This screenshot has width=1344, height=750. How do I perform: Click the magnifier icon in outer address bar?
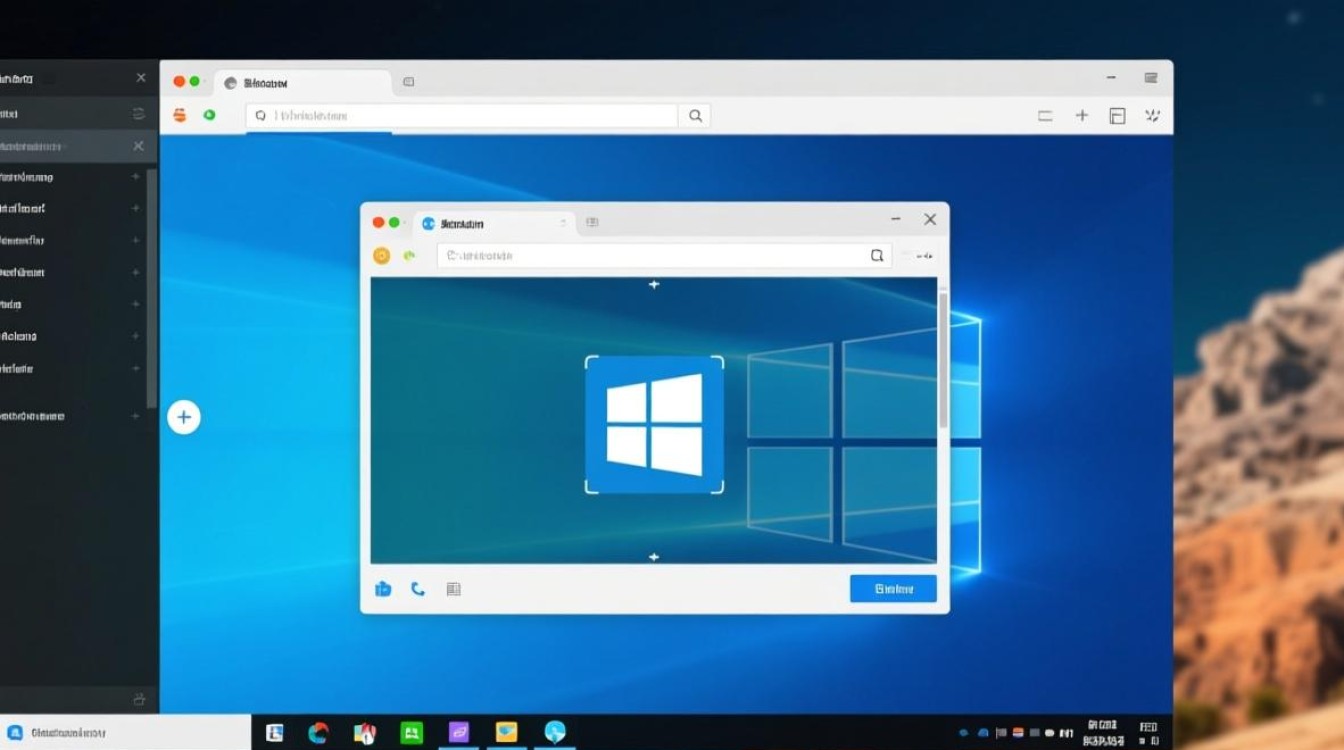coord(695,116)
